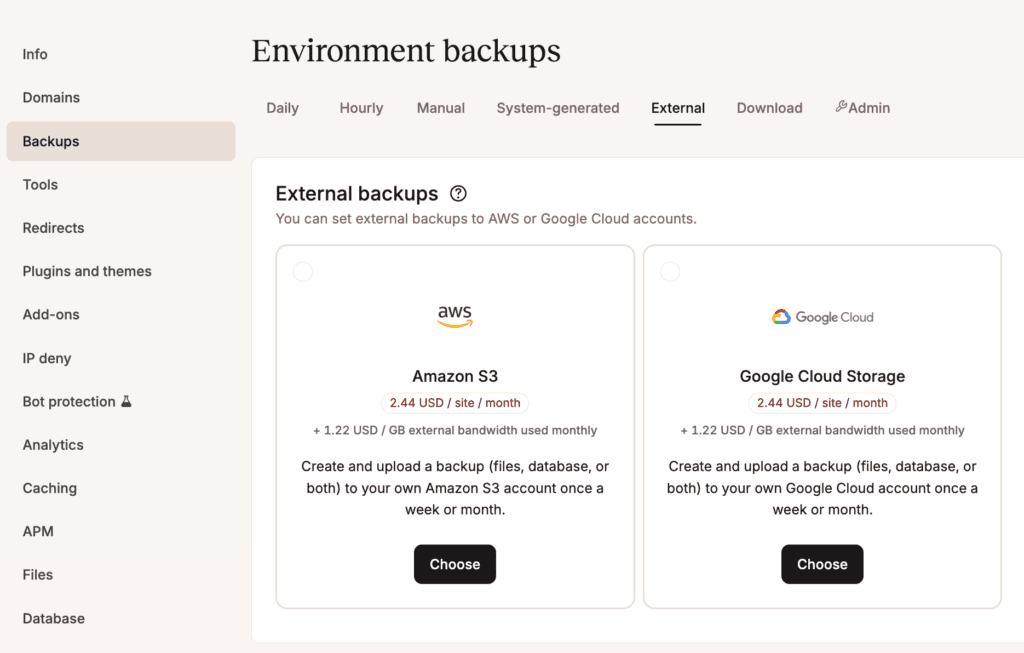Switch to the Daily tab
Image resolution: width=1024 pixels, height=653 pixels.
(282, 108)
